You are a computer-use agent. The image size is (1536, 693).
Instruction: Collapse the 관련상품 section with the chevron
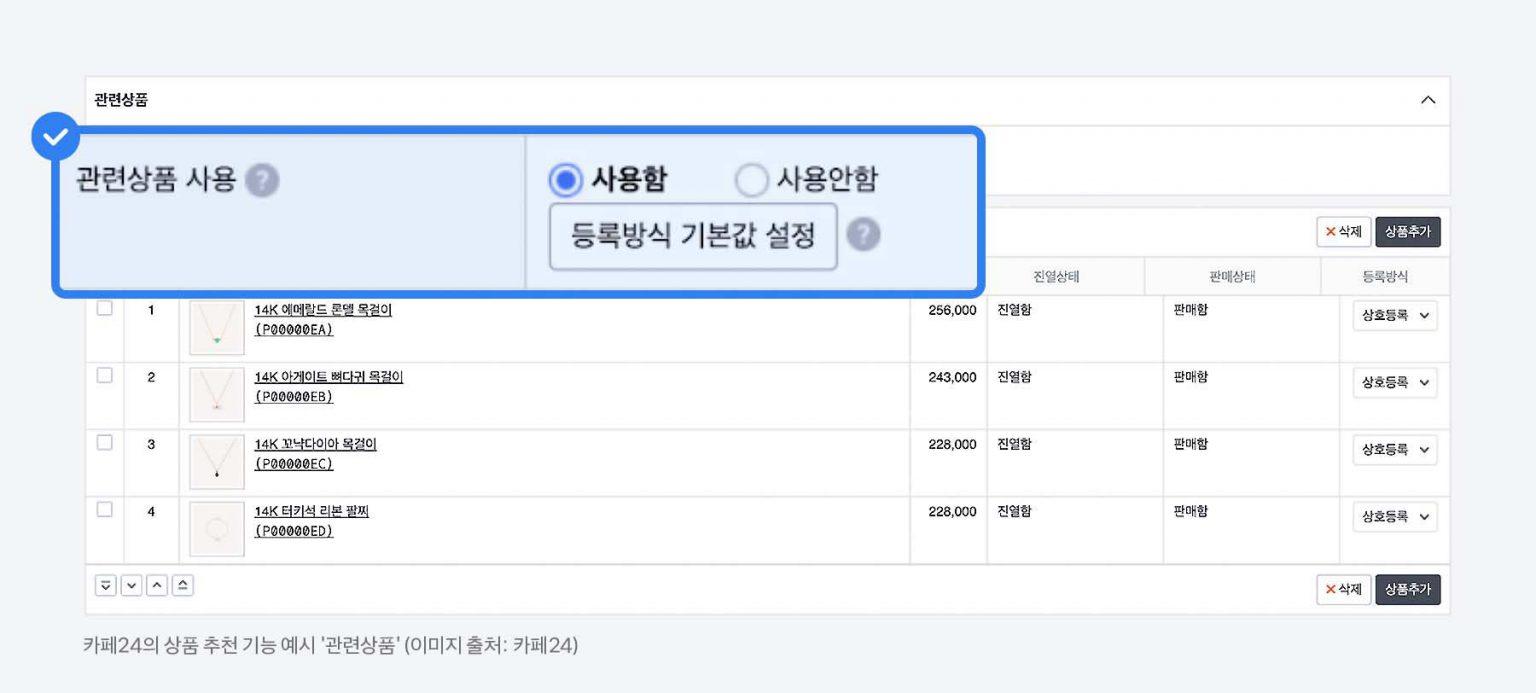[x=1428, y=100]
